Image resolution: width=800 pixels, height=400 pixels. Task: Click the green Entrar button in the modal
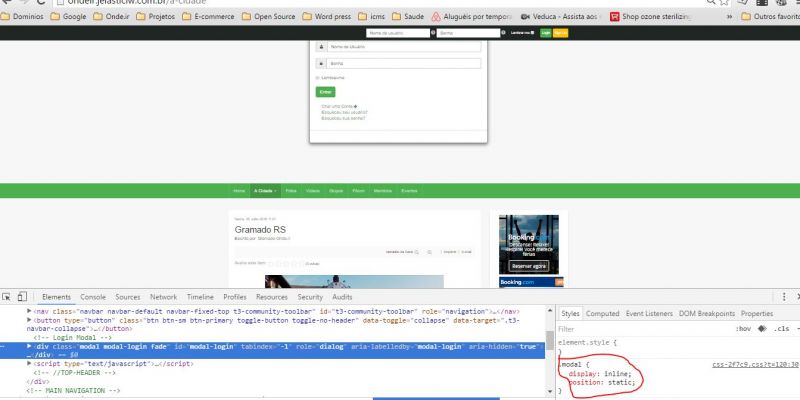[326, 92]
